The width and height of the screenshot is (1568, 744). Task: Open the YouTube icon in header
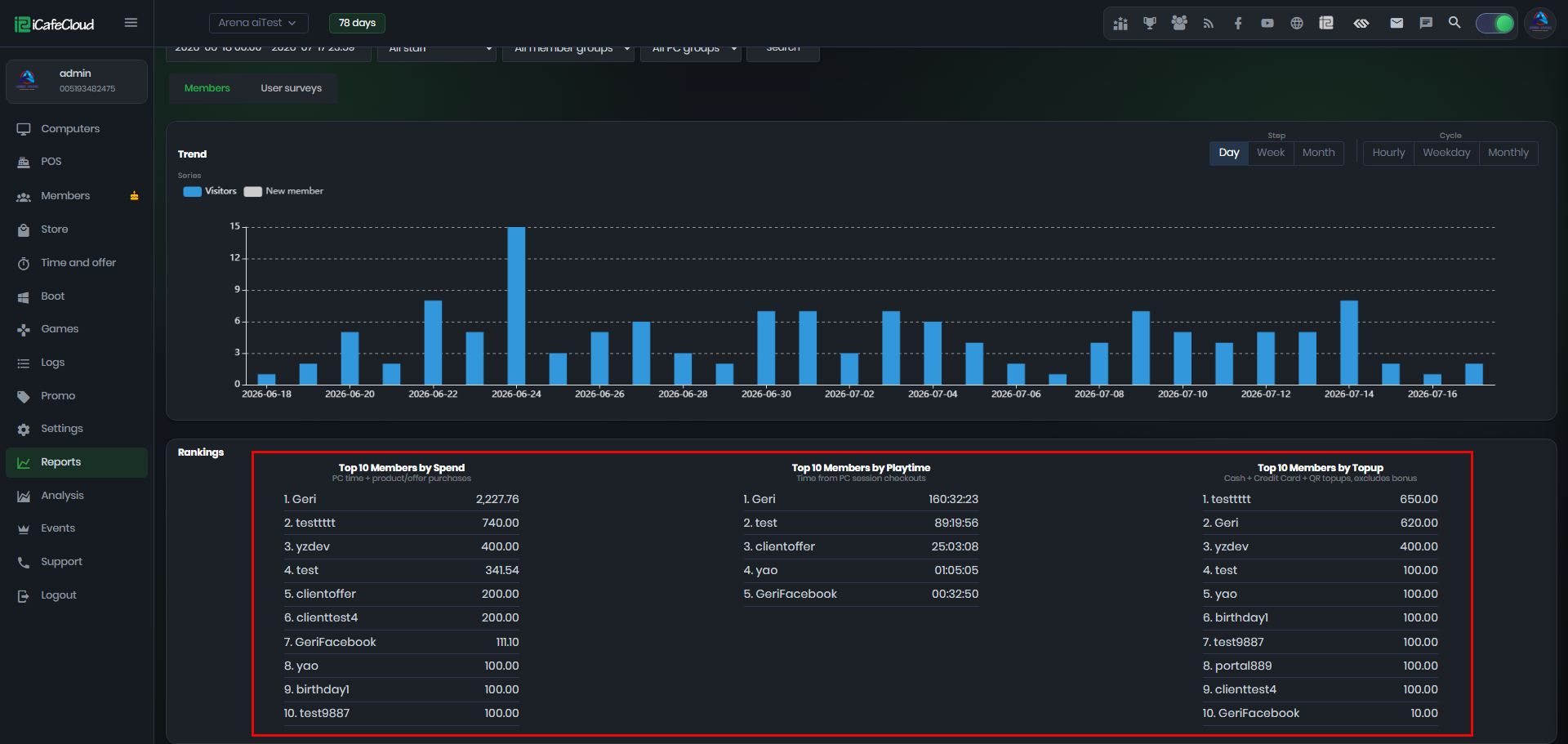1267,23
